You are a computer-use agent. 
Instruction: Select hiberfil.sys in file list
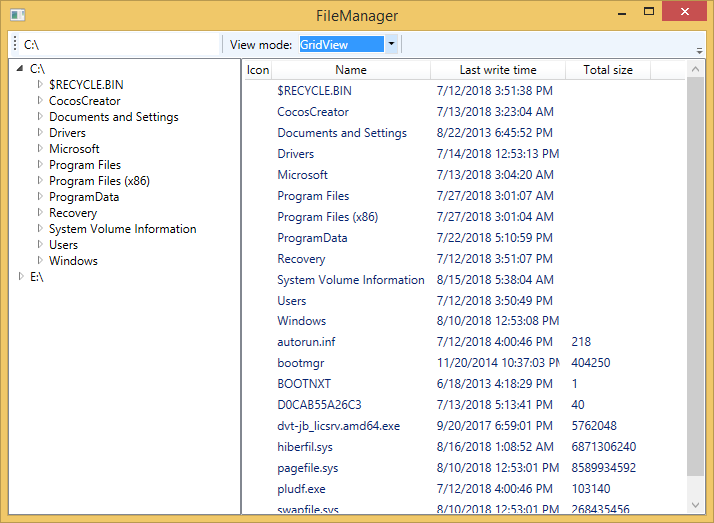(464, 447)
